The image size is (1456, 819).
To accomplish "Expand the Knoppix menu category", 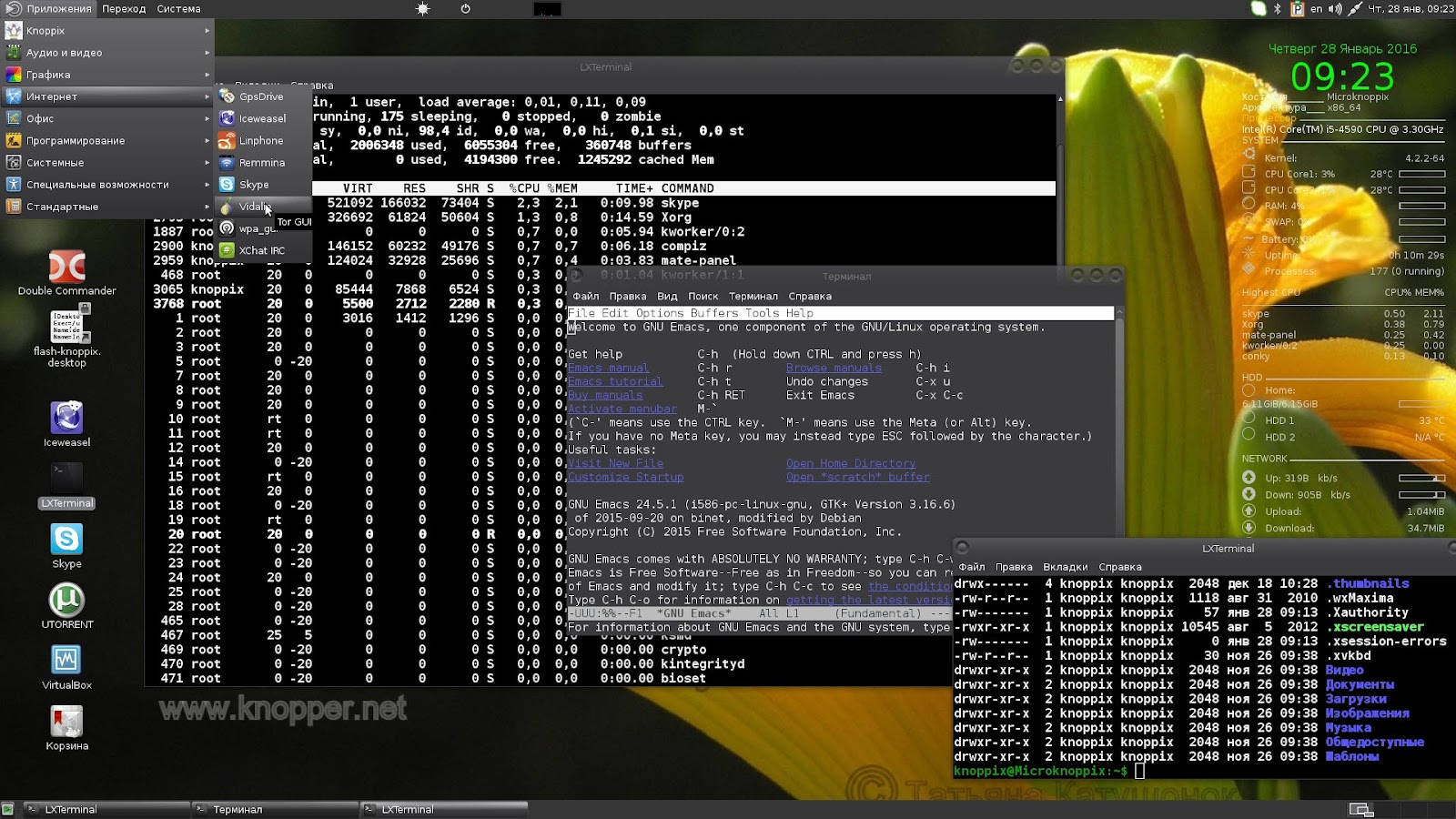I will [107, 31].
